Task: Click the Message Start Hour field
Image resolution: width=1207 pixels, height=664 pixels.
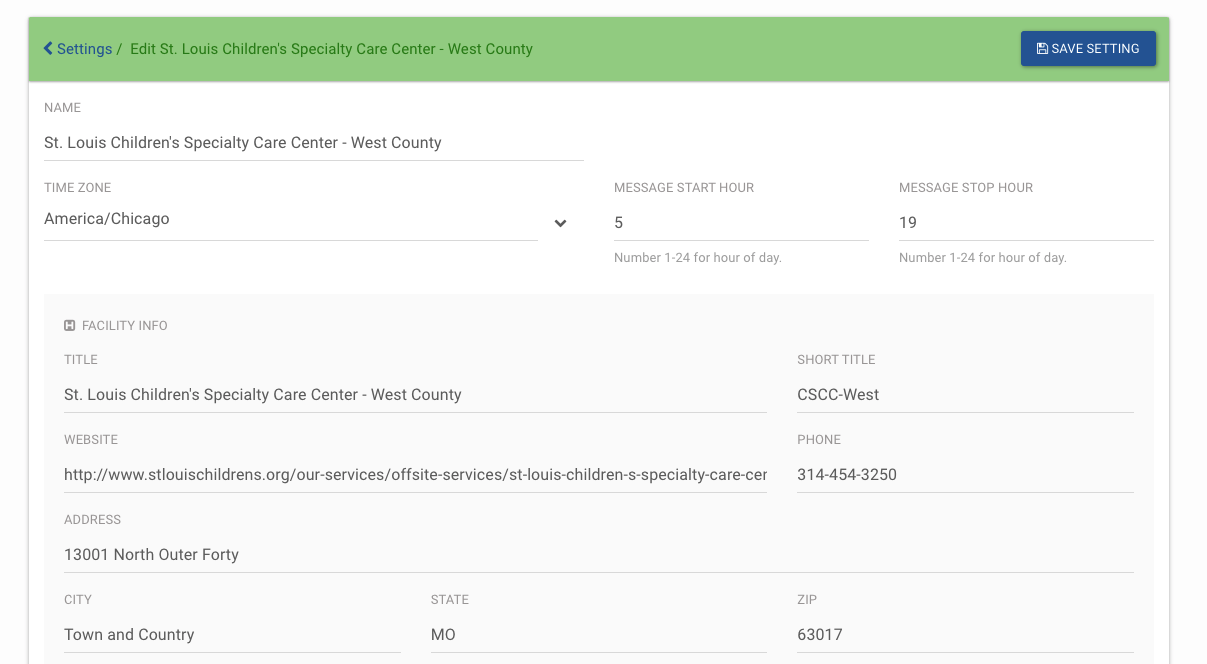Action: tap(740, 223)
